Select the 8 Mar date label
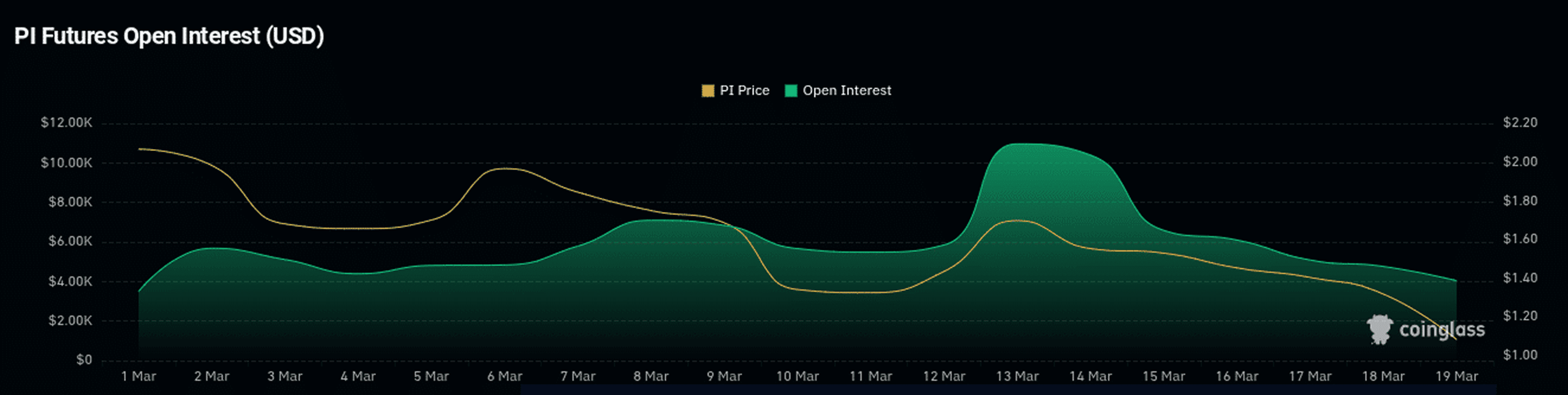The height and width of the screenshot is (395, 1568). [651, 377]
